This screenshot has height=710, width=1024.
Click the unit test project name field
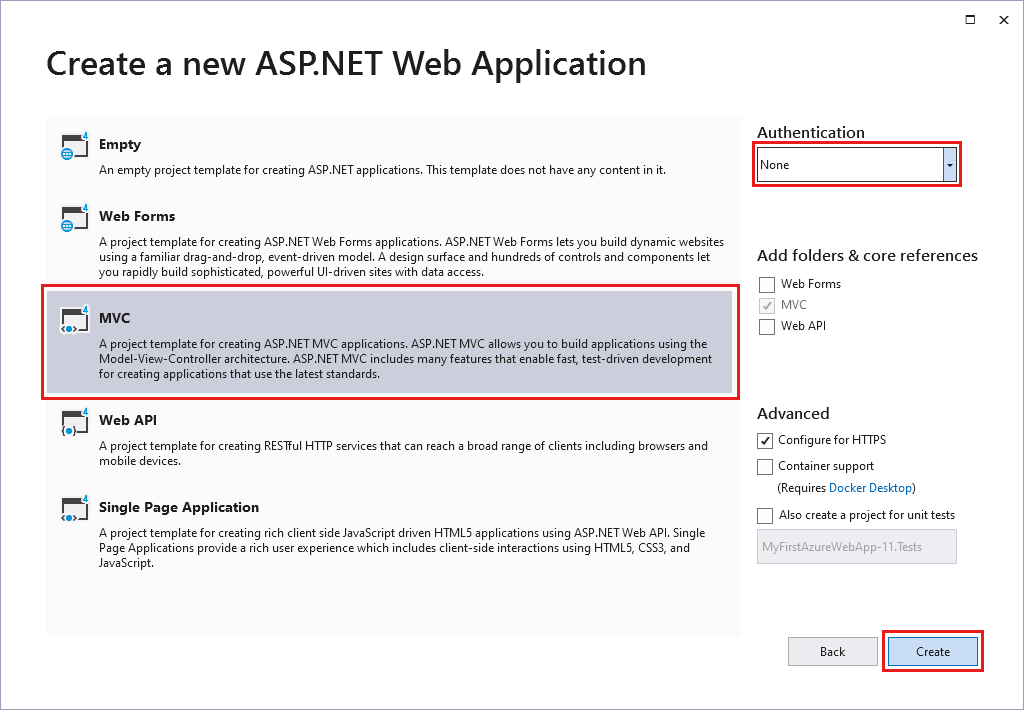coord(857,547)
